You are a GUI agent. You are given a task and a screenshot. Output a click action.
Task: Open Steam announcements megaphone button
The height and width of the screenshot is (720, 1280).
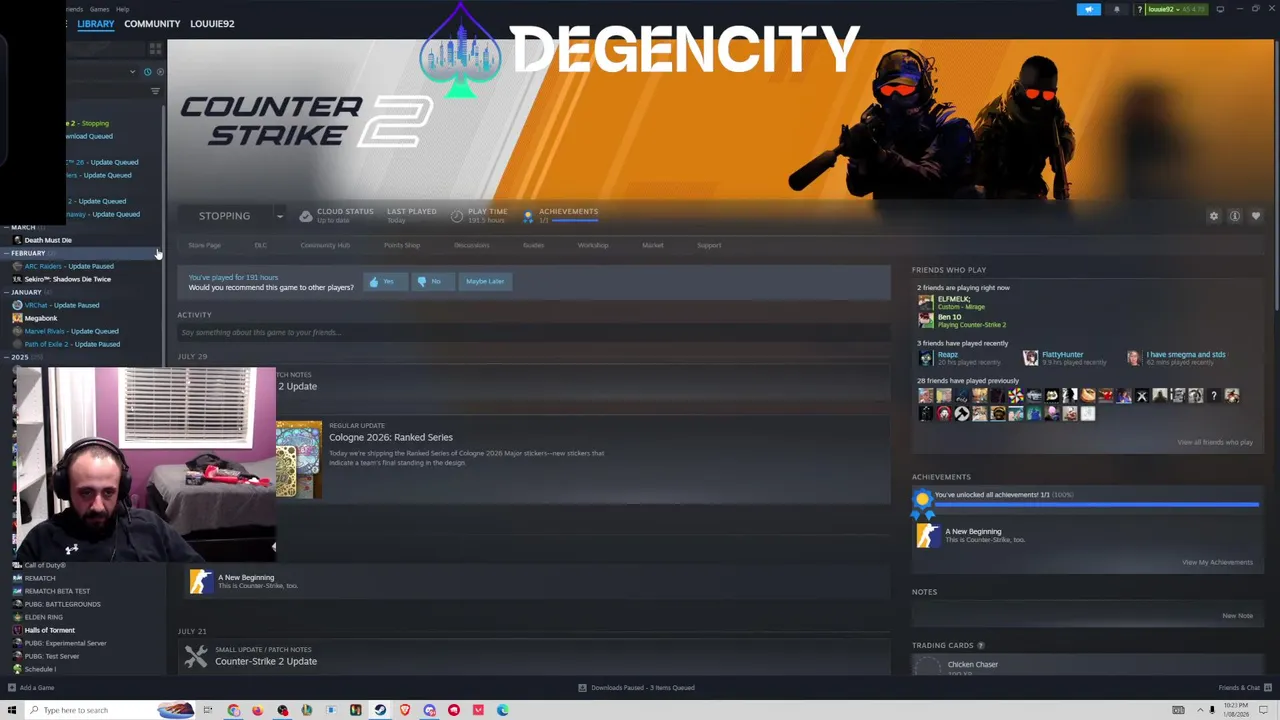point(1088,10)
